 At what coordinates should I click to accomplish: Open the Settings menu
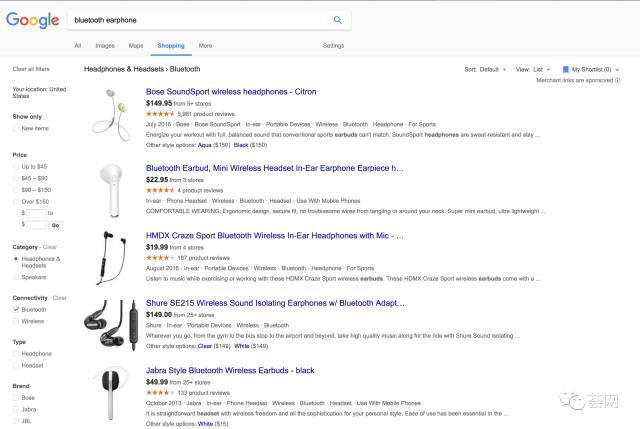click(x=333, y=46)
